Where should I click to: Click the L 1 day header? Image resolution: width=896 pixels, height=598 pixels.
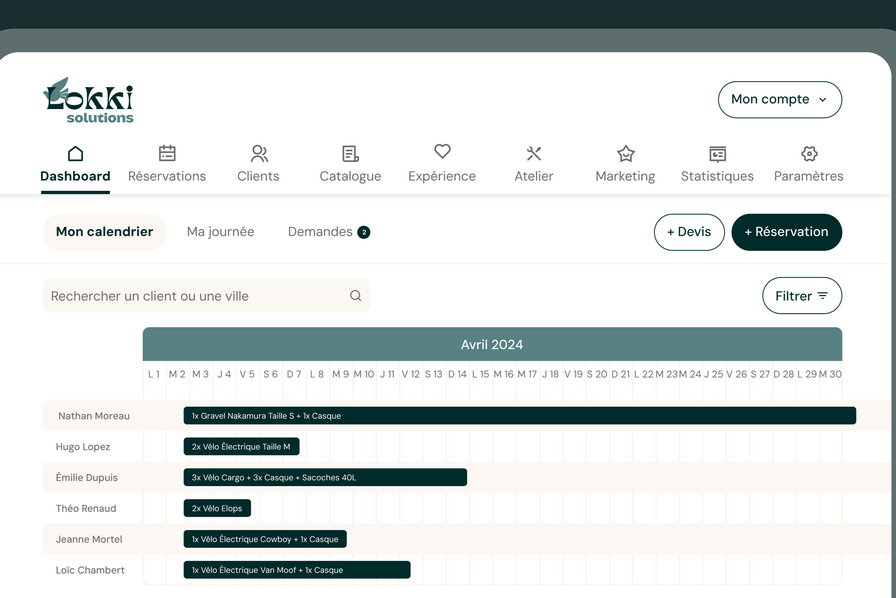tap(154, 374)
